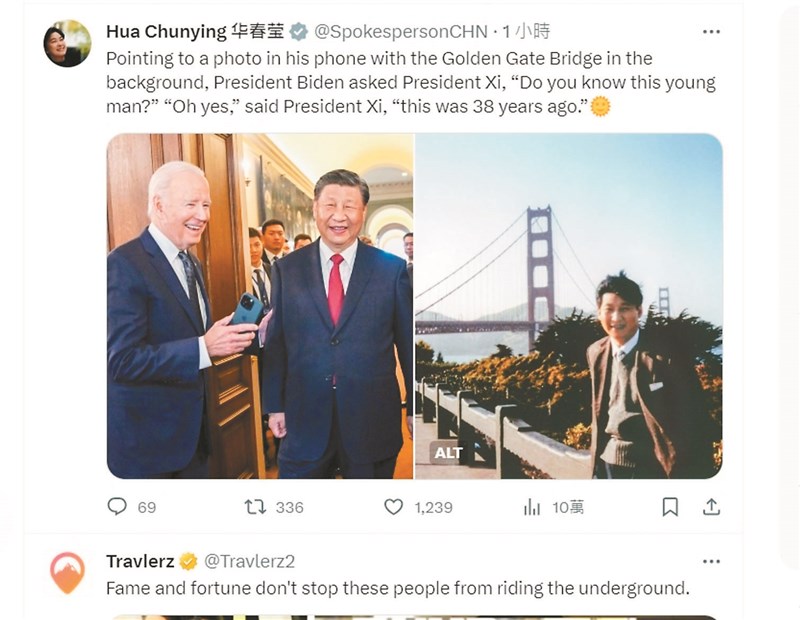View post analytics bar-chart icon

tap(531, 507)
